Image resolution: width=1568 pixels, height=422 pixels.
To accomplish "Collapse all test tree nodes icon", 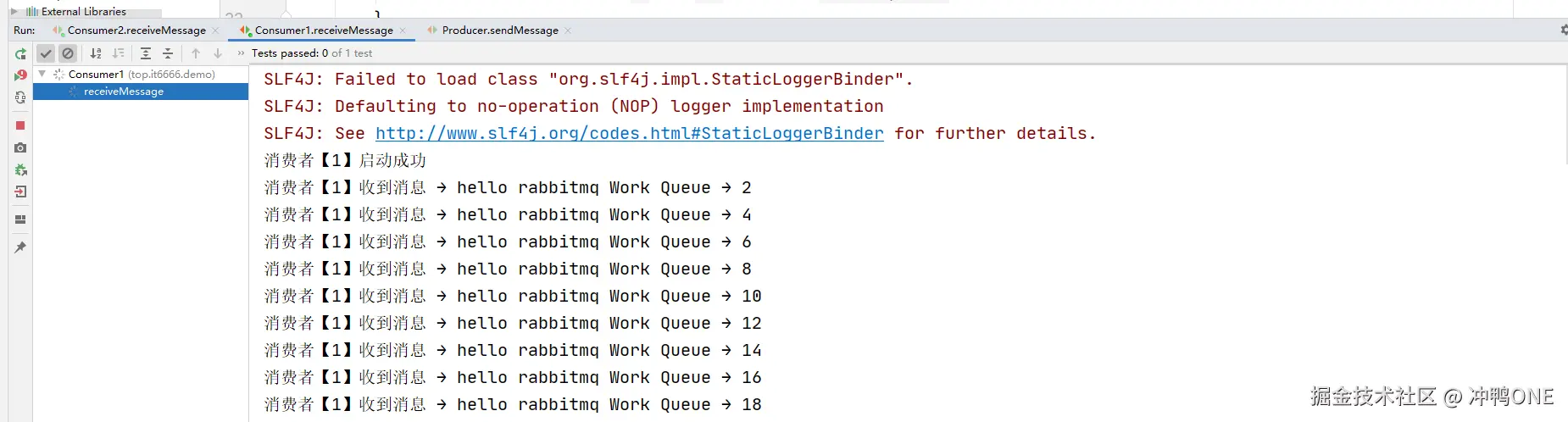I will (168, 53).
